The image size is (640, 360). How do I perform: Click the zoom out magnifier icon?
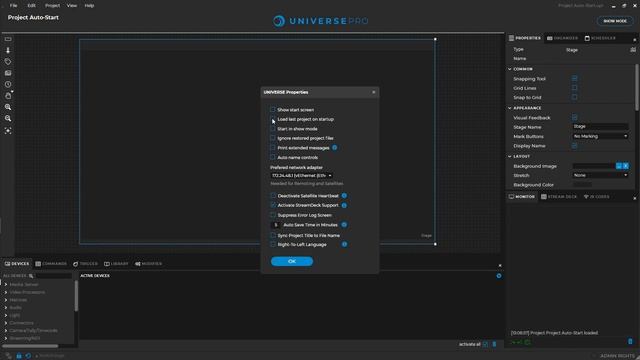pyautogui.click(x=8, y=118)
